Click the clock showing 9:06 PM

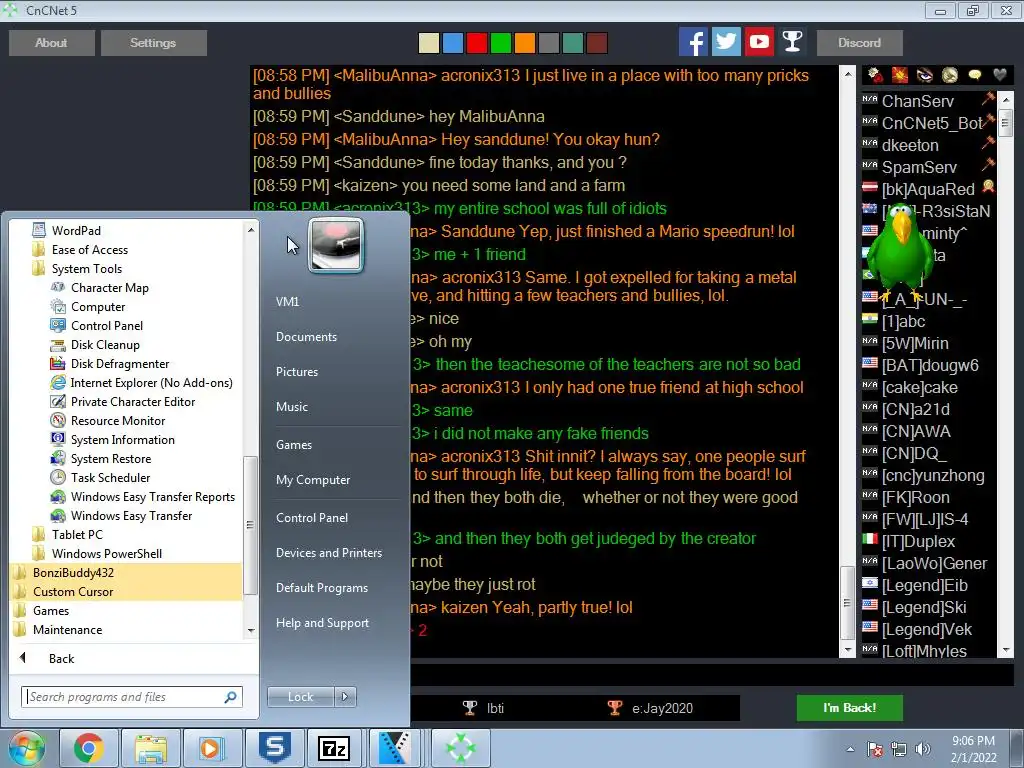point(973,741)
